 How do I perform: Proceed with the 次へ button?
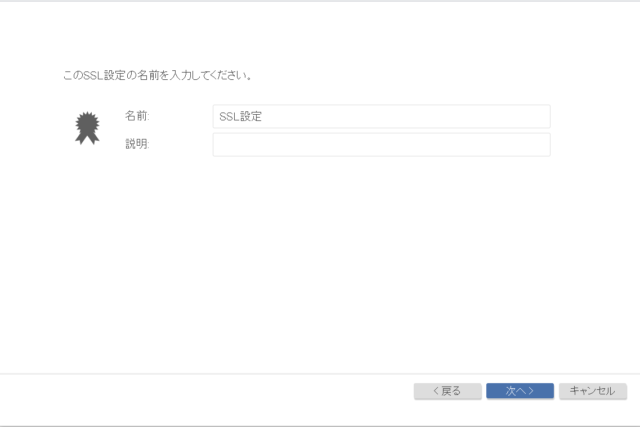click(520, 391)
